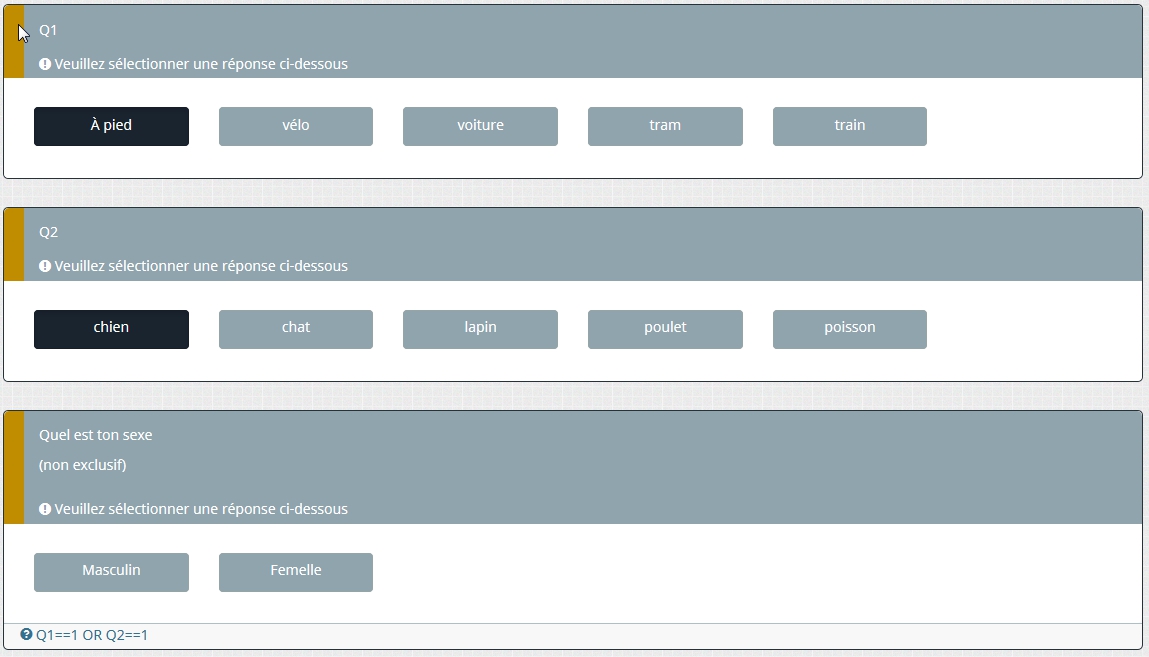Screen dimensions: 1149x657
Task: Click the warning icon under 'Quel est ton sexe'
Action: (x=45, y=509)
